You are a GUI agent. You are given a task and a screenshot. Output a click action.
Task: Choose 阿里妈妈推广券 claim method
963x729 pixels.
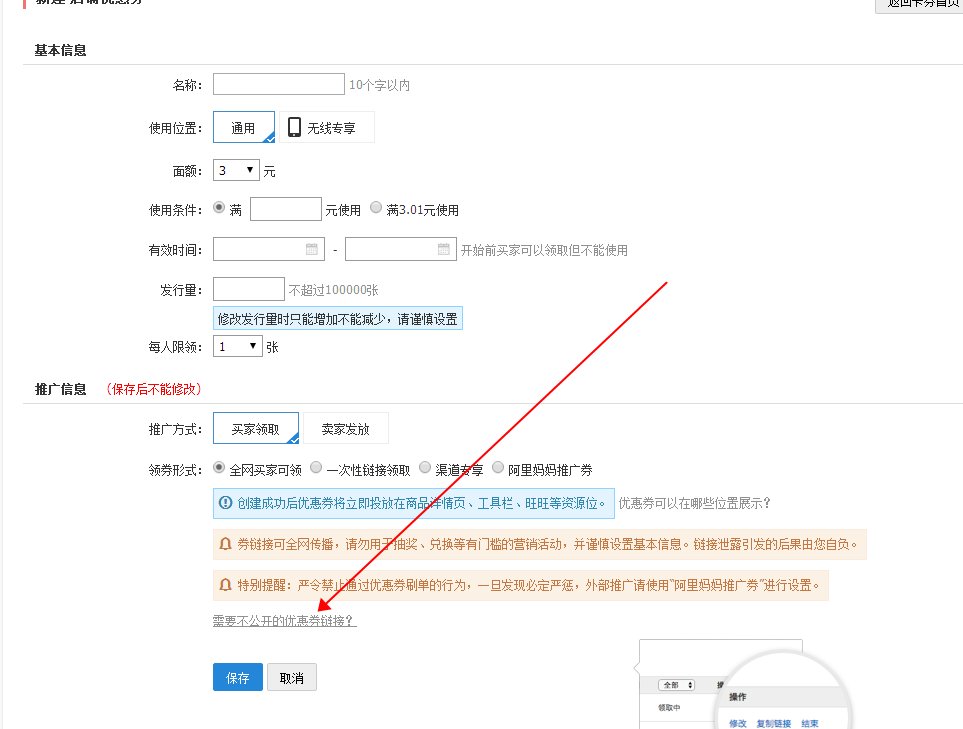pyautogui.click(x=498, y=466)
